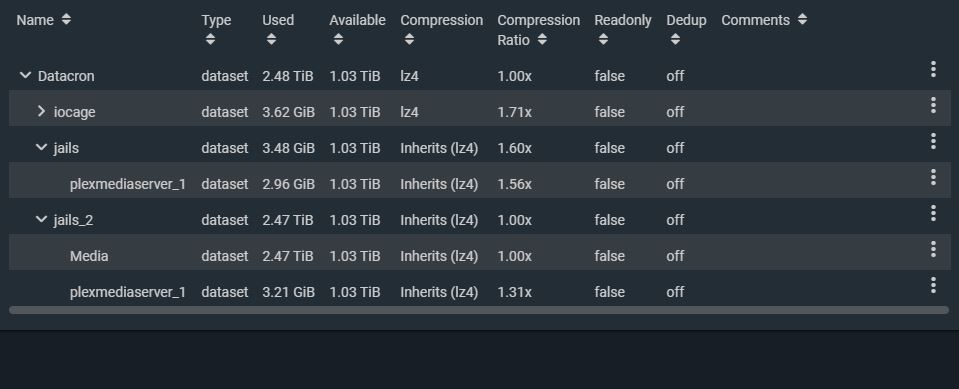Click the Compression column header
Image resolution: width=959 pixels, height=389 pixels.
[x=442, y=20]
